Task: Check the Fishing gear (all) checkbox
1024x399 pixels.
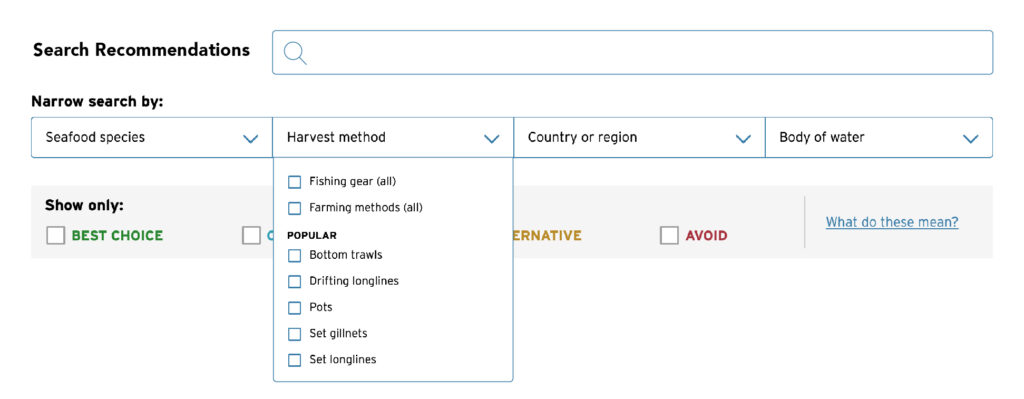Action: click(x=295, y=182)
